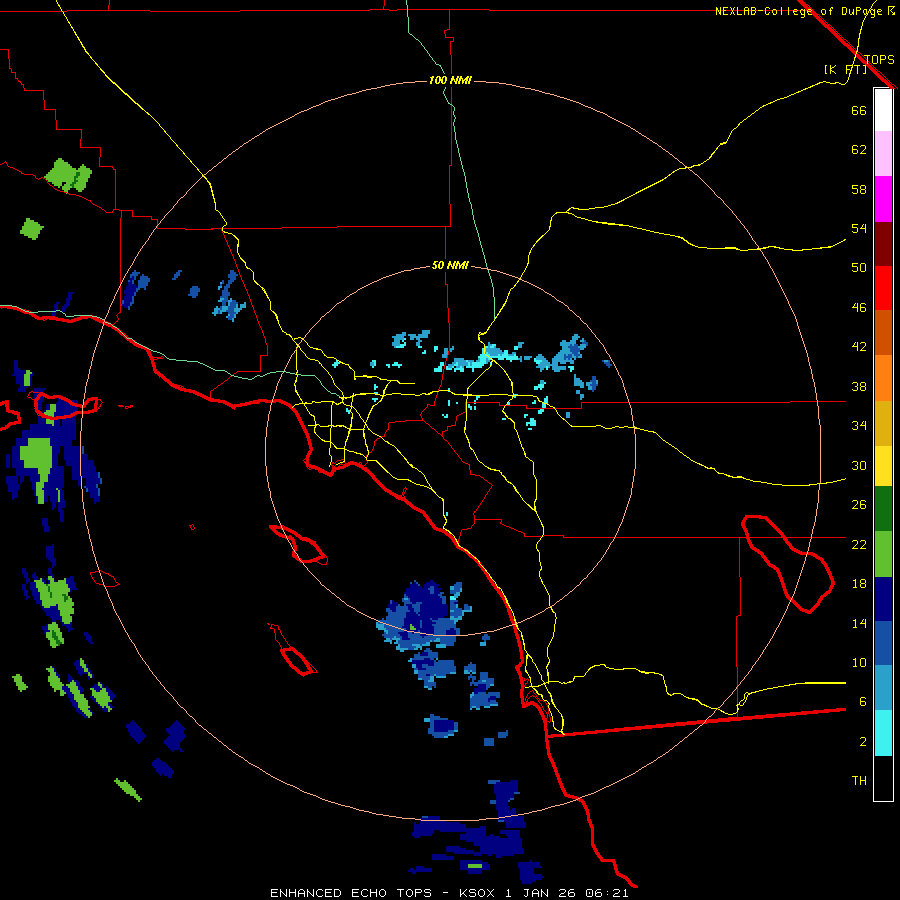Click the legend value 34

(859, 425)
